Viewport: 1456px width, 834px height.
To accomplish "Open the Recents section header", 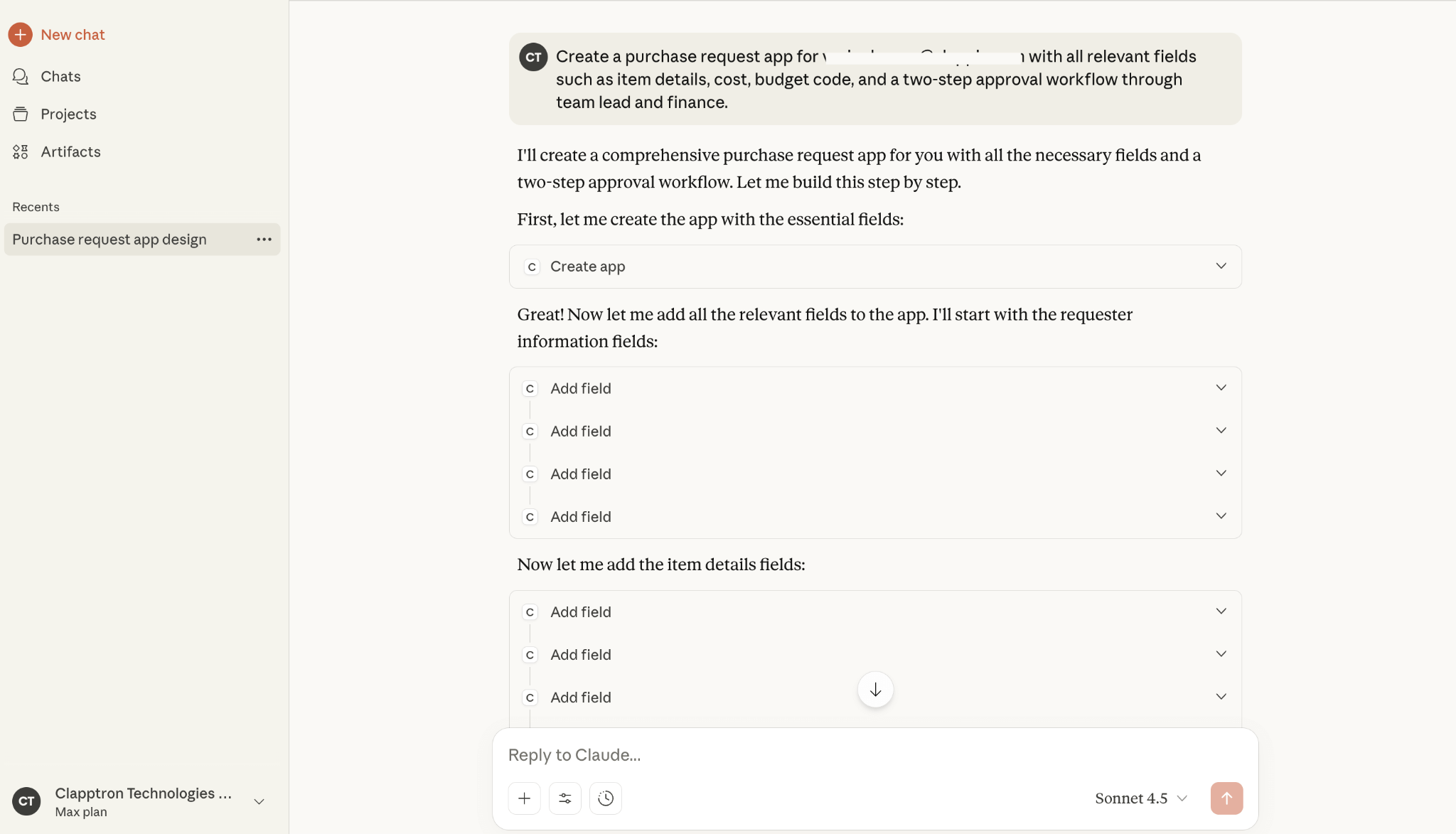I will 36,207.
